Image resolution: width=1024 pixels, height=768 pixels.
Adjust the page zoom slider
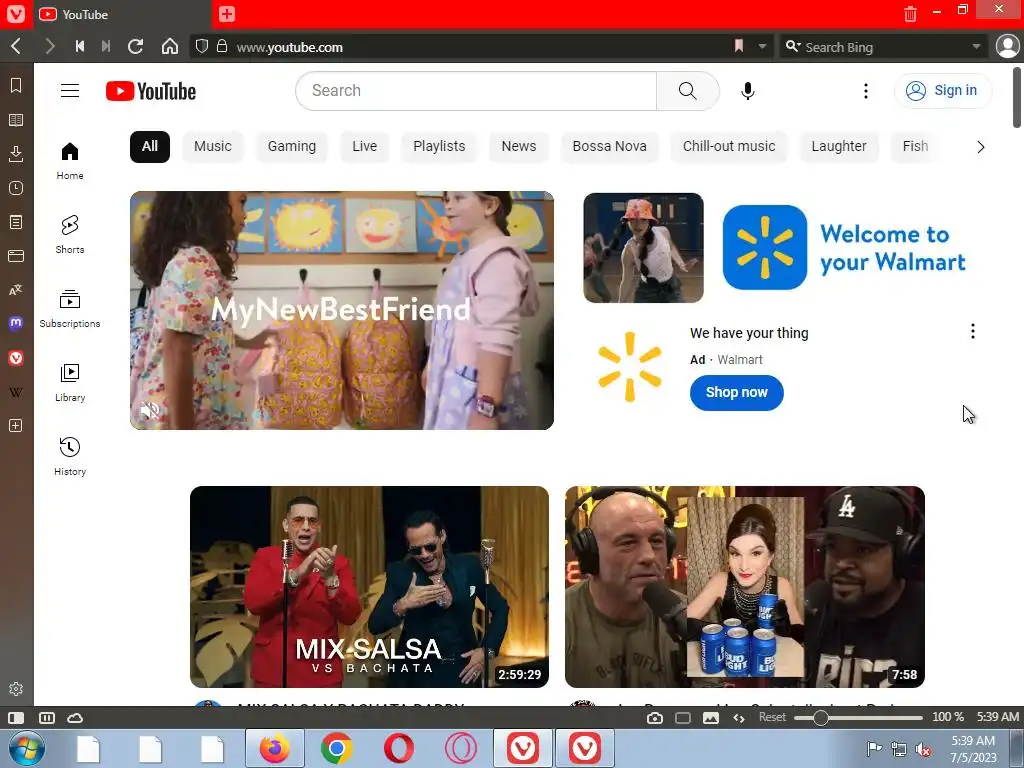pos(858,718)
